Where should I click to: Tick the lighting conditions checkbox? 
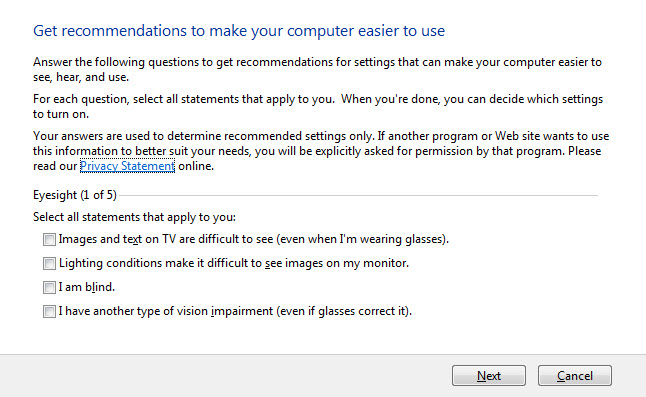point(49,263)
